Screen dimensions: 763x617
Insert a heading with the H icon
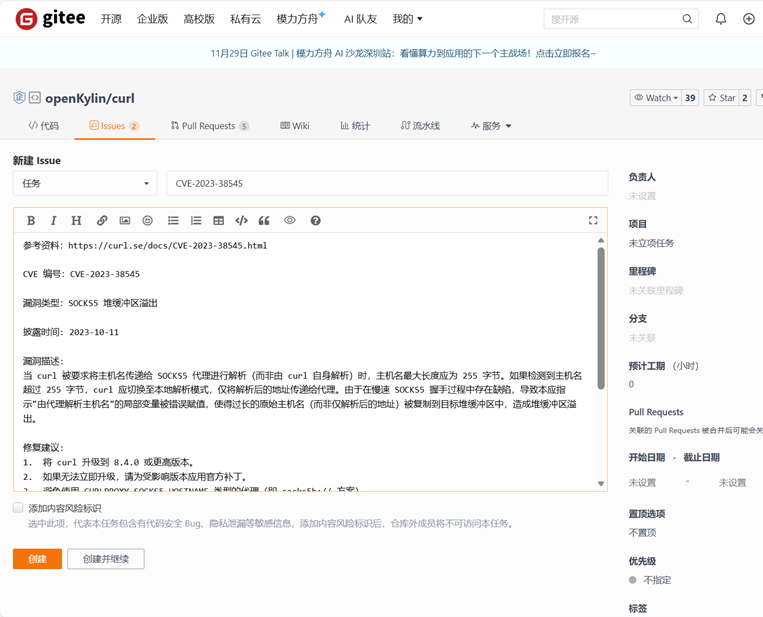point(76,220)
